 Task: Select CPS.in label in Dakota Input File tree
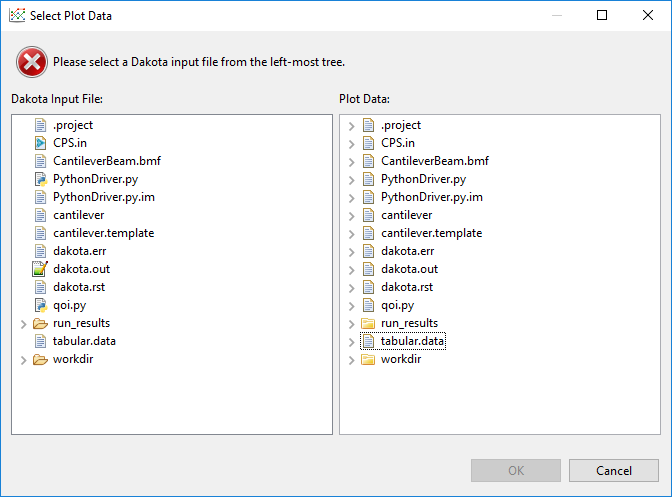(70, 143)
